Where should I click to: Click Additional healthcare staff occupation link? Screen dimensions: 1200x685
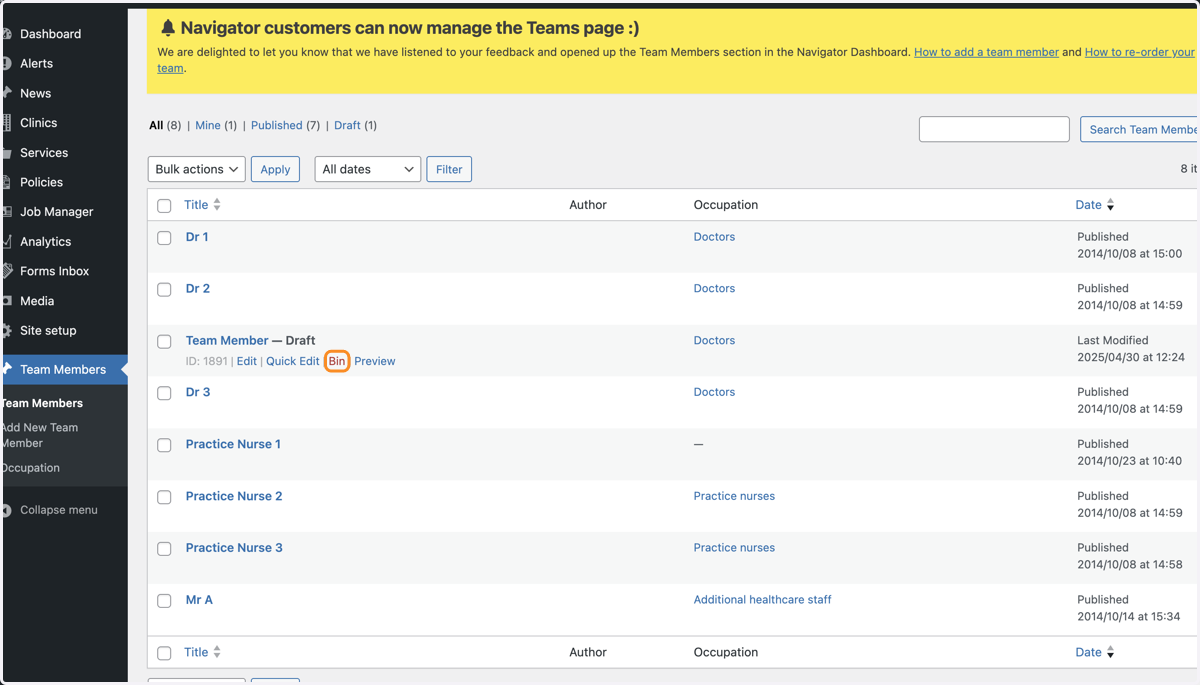coord(763,600)
